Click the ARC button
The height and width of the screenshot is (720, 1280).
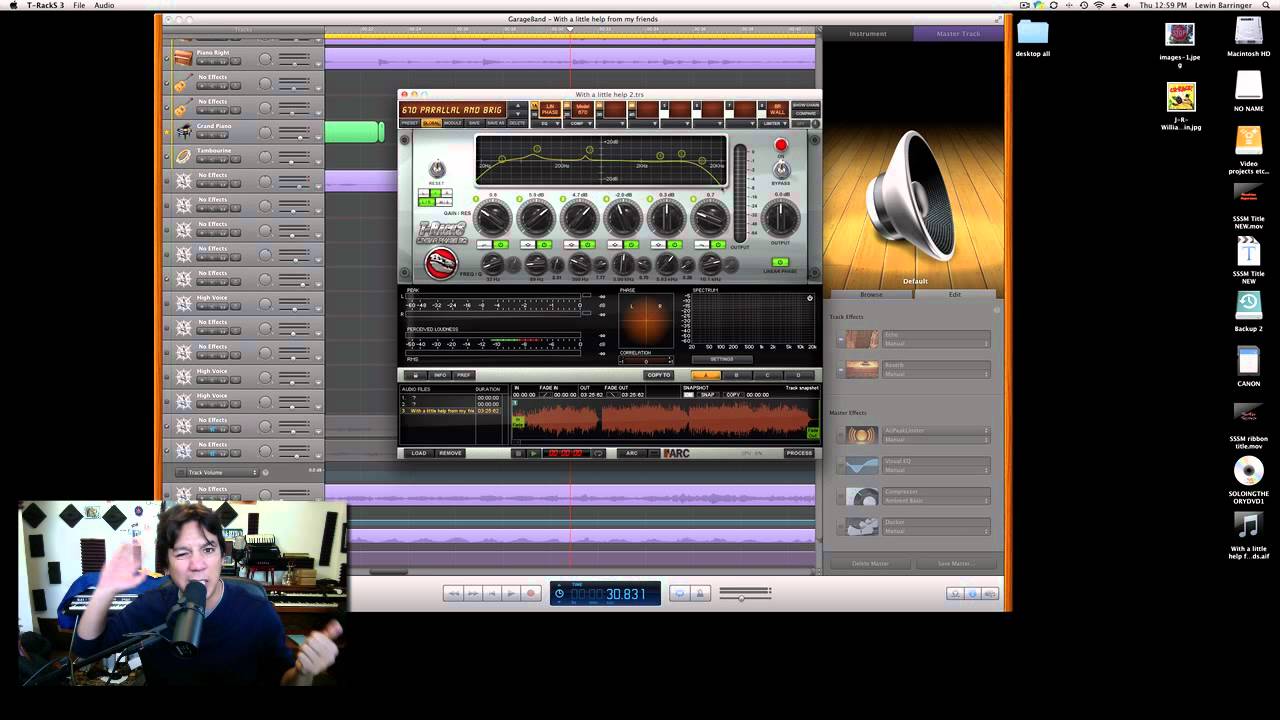[632, 453]
